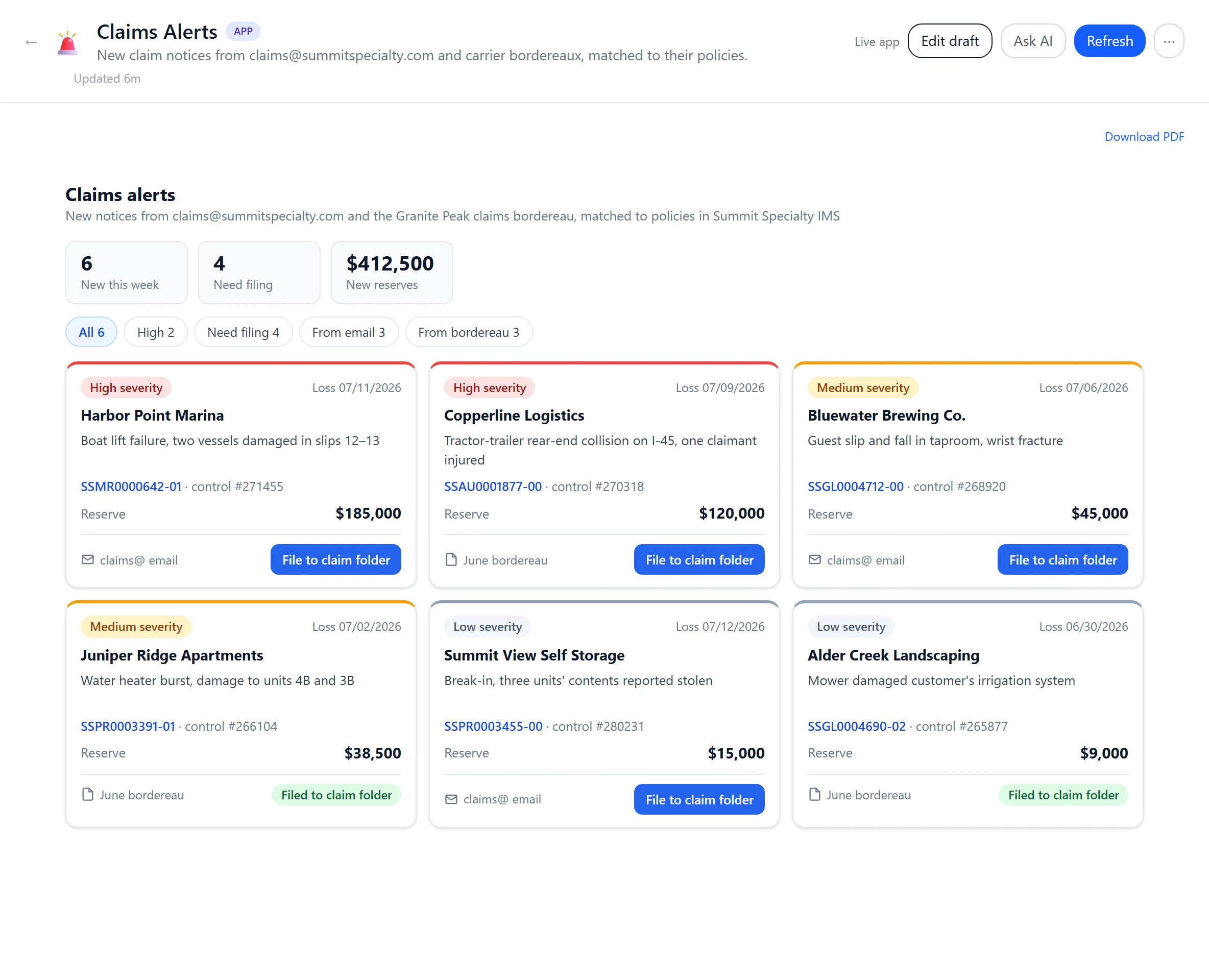Select the All 6 filter tab
This screenshot has width=1209, height=980.
[91, 332]
